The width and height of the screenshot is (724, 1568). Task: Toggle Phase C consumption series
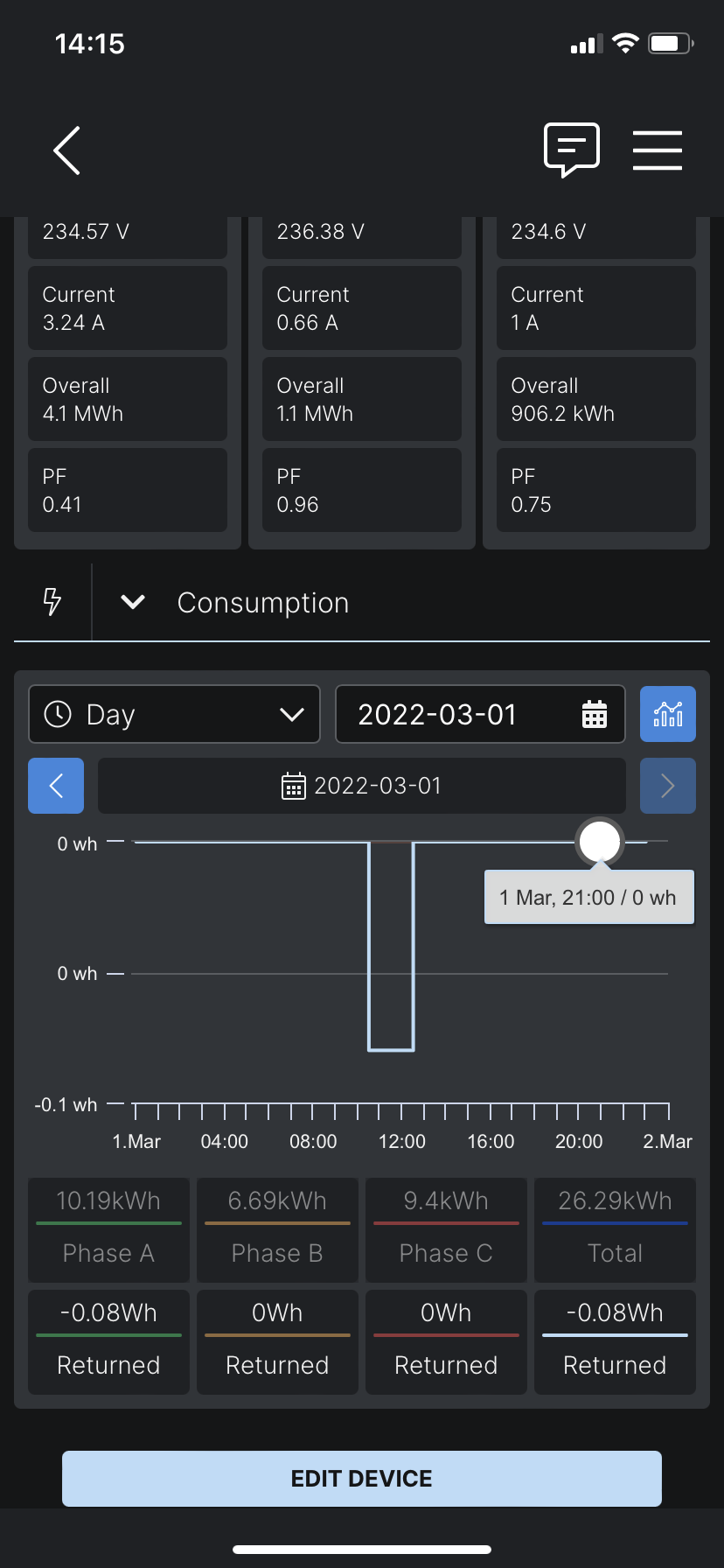pos(446,1228)
